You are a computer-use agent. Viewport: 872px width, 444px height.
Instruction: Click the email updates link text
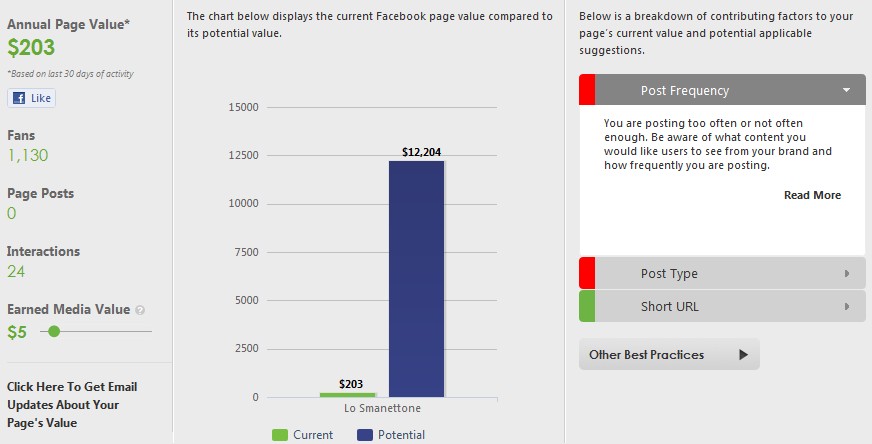point(72,404)
